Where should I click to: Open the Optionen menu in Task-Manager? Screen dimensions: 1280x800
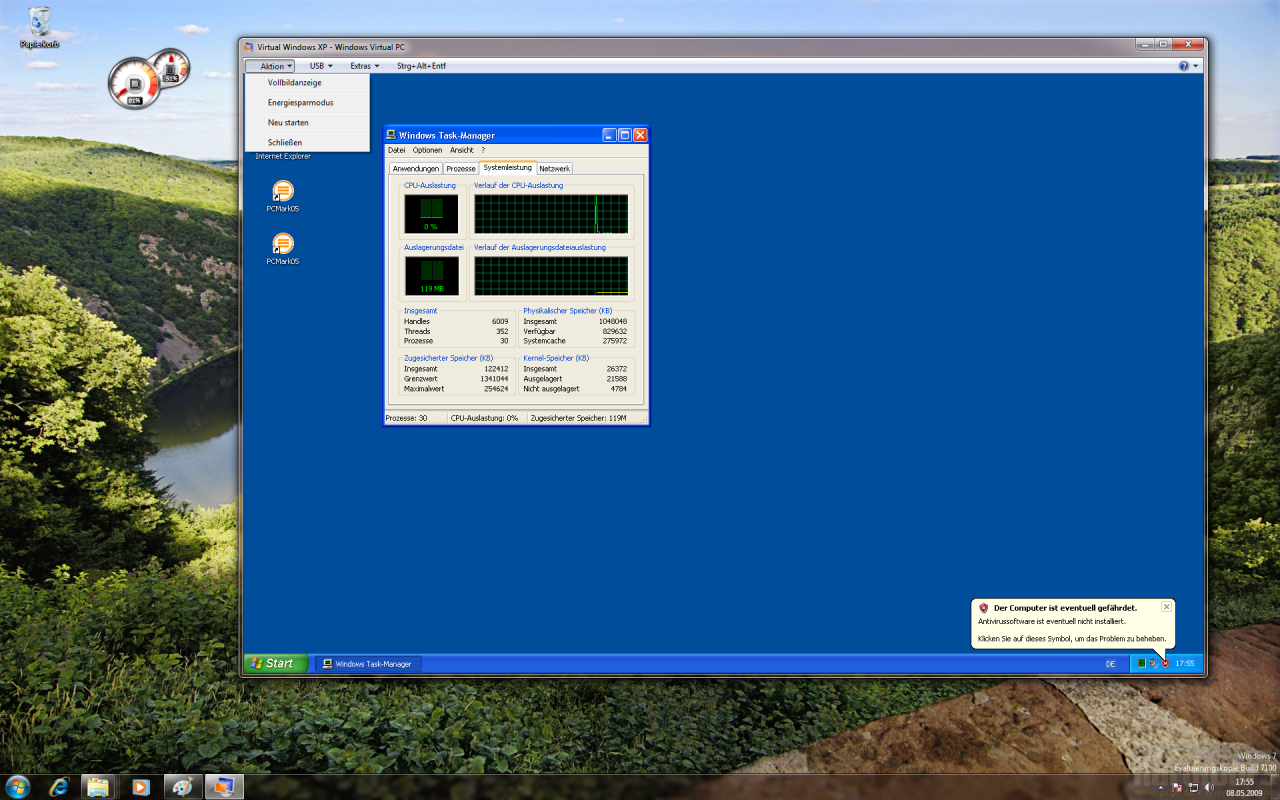[427, 150]
